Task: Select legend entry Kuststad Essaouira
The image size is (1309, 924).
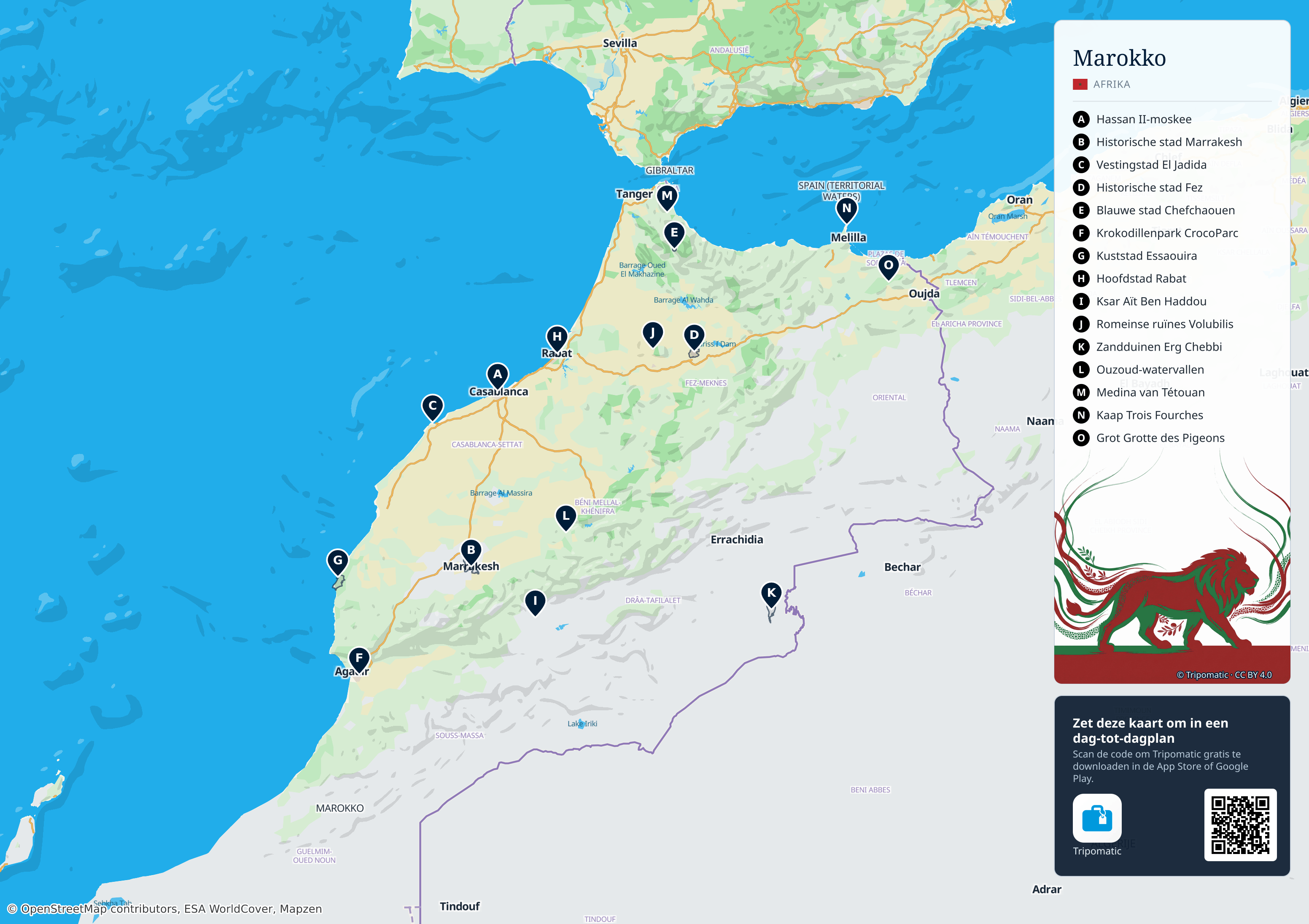Action: (x=1147, y=256)
